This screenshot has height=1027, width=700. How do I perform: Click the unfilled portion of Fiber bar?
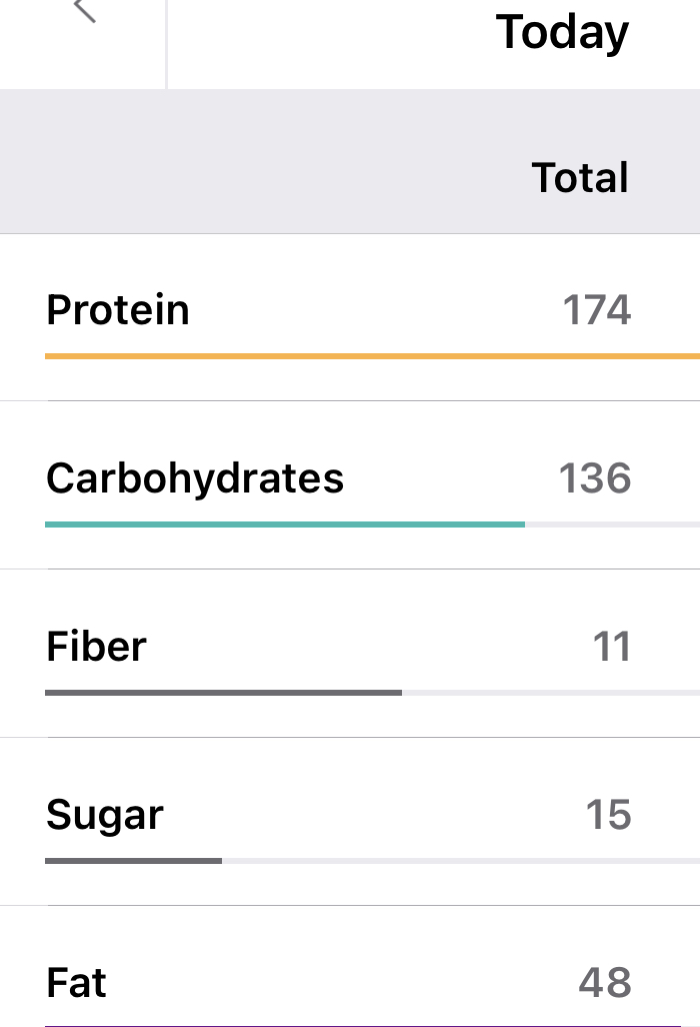coord(550,691)
